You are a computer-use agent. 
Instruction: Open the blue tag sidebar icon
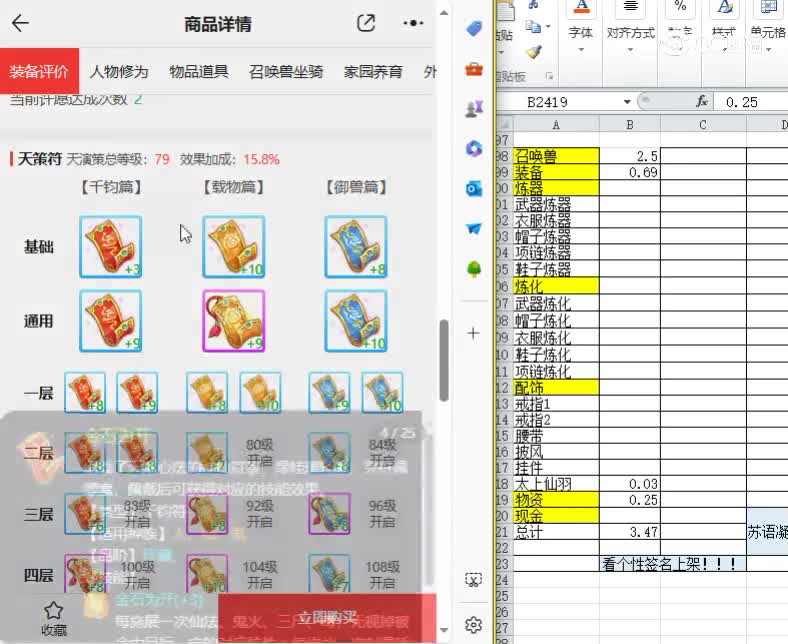coord(474,28)
